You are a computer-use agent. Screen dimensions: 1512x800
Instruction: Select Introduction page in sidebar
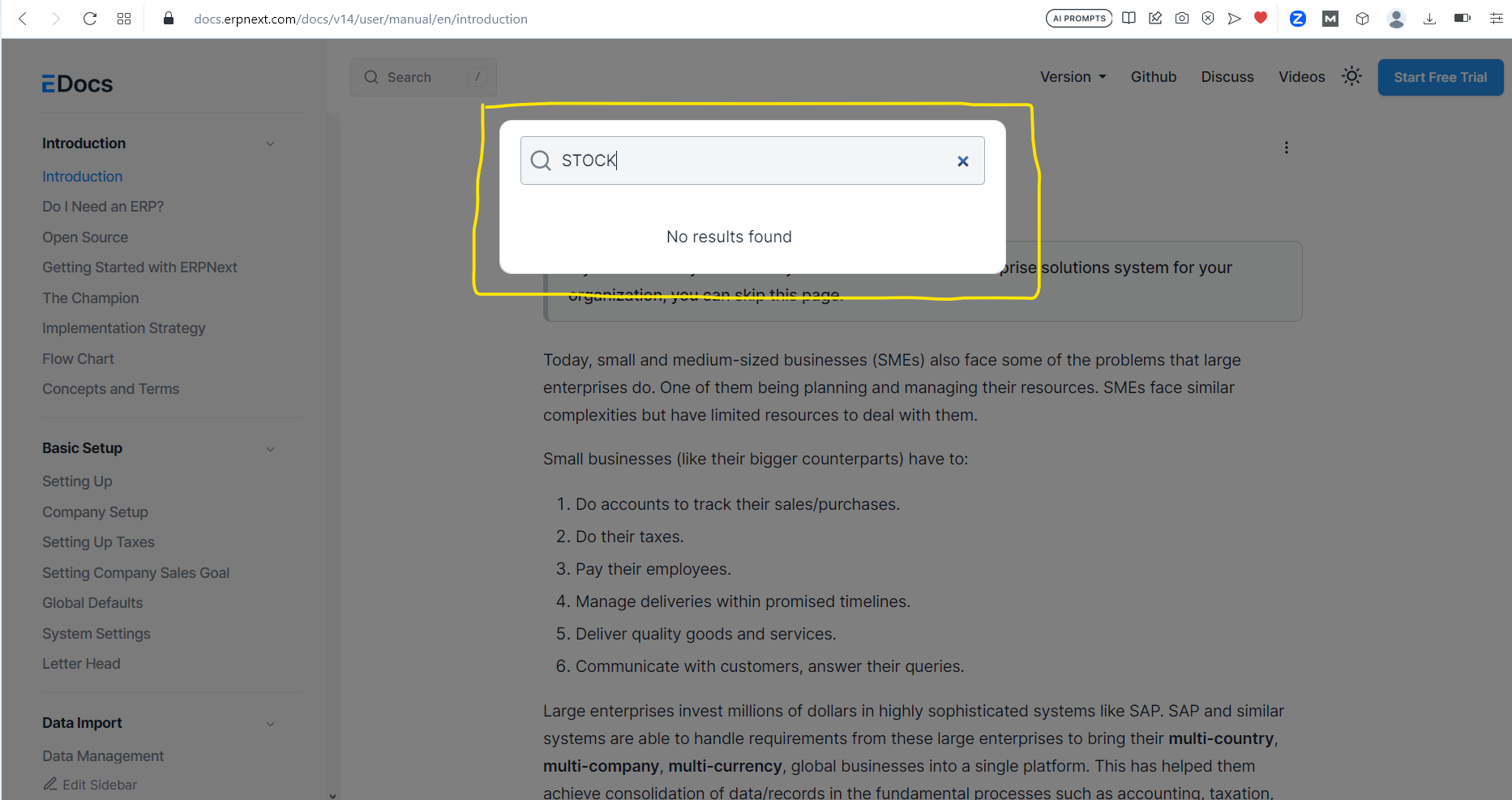coord(83,177)
